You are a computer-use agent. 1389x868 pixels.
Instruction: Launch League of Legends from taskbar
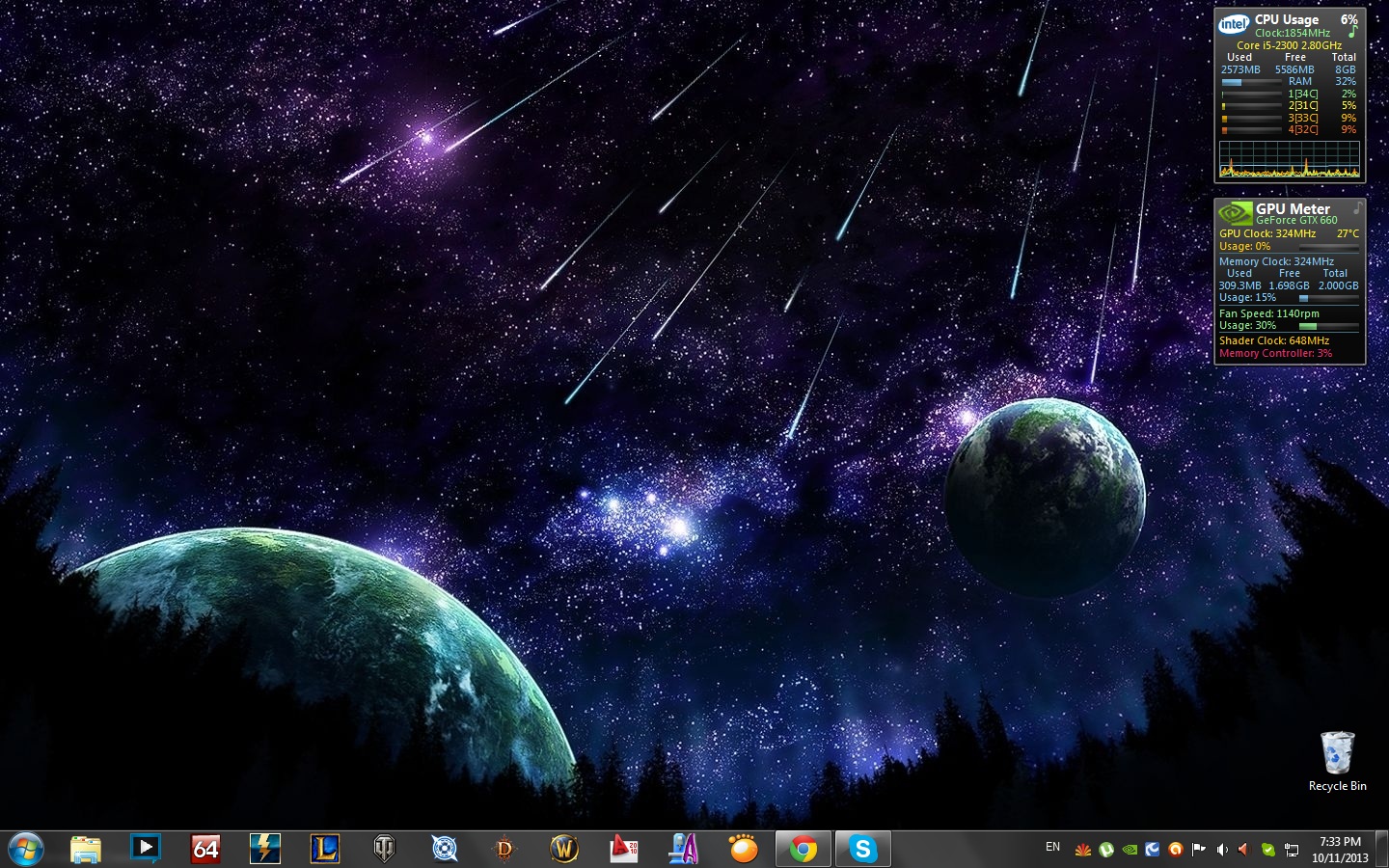click(325, 850)
